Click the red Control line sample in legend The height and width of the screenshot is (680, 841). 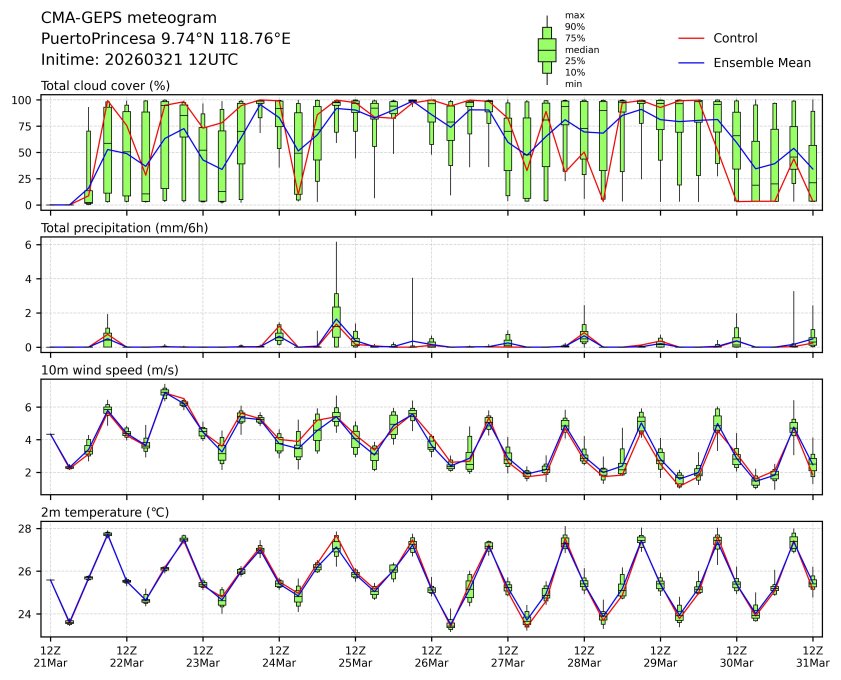pyautogui.click(x=693, y=38)
